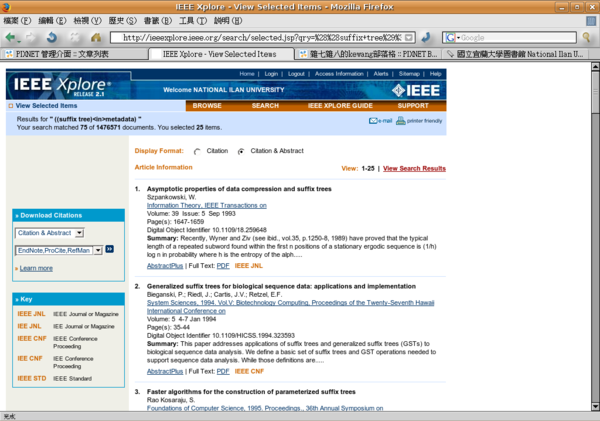
Task: Open the 說明 (H) menu
Action: pyautogui.click(x=228, y=21)
